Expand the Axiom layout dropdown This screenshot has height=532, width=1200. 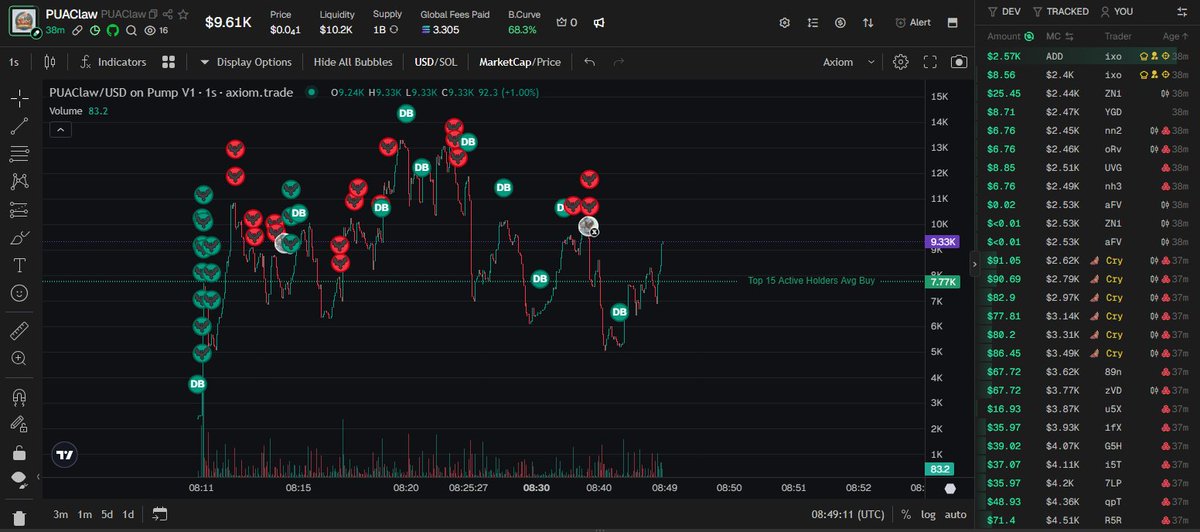point(848,62)
